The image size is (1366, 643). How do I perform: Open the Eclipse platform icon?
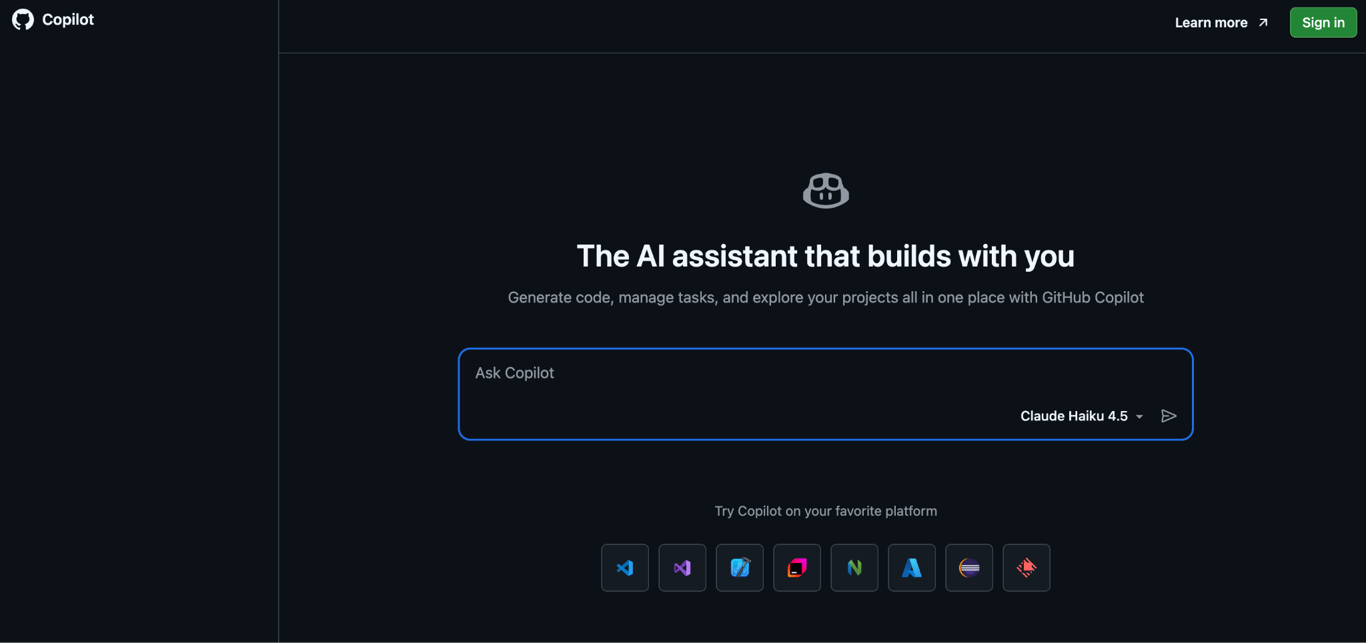(x=969, y=568)
